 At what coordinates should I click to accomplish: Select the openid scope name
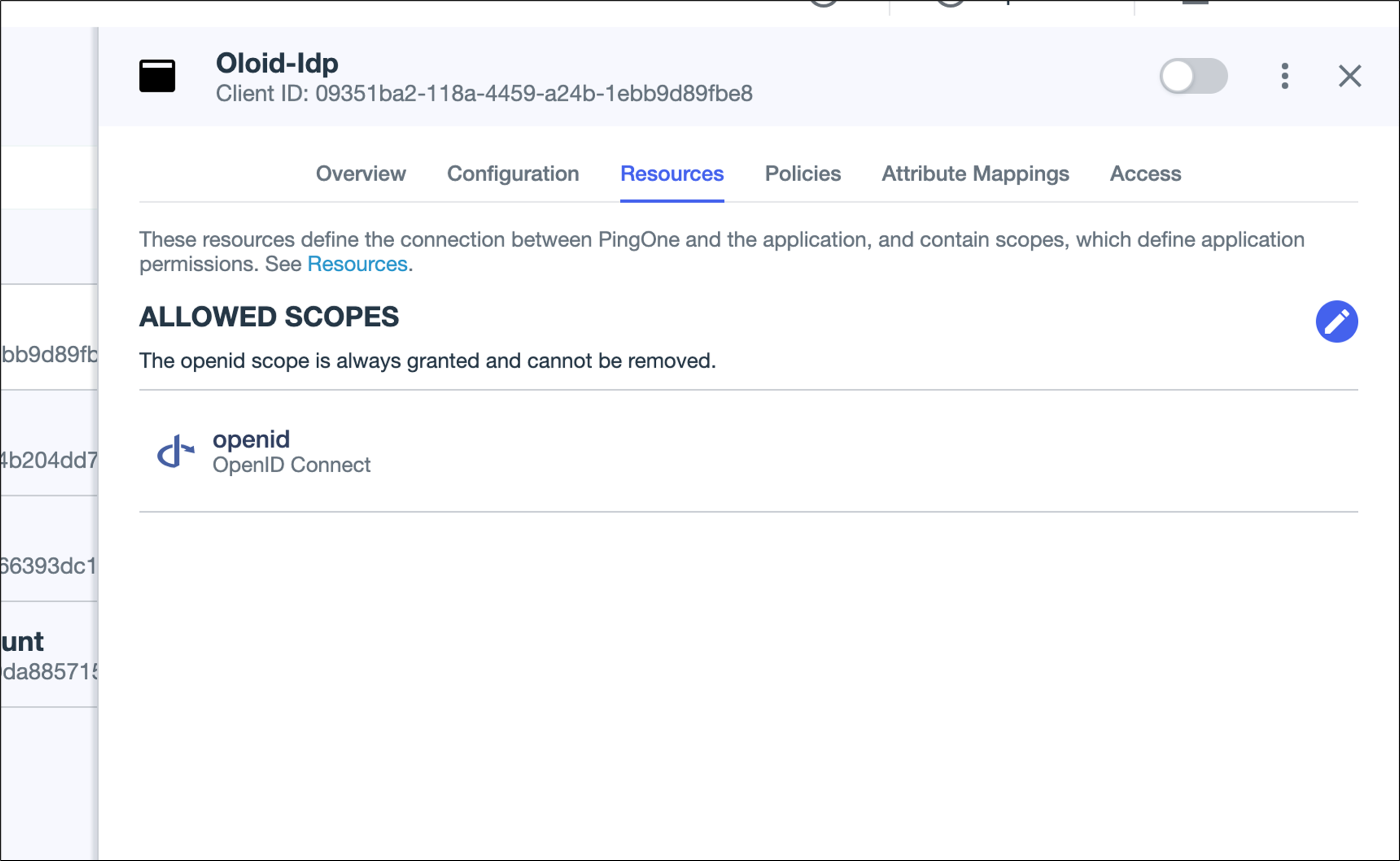tap(251, 440)
